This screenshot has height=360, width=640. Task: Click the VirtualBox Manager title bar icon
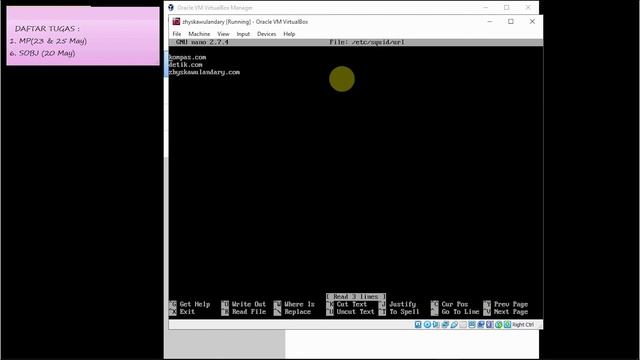point(171,7)
